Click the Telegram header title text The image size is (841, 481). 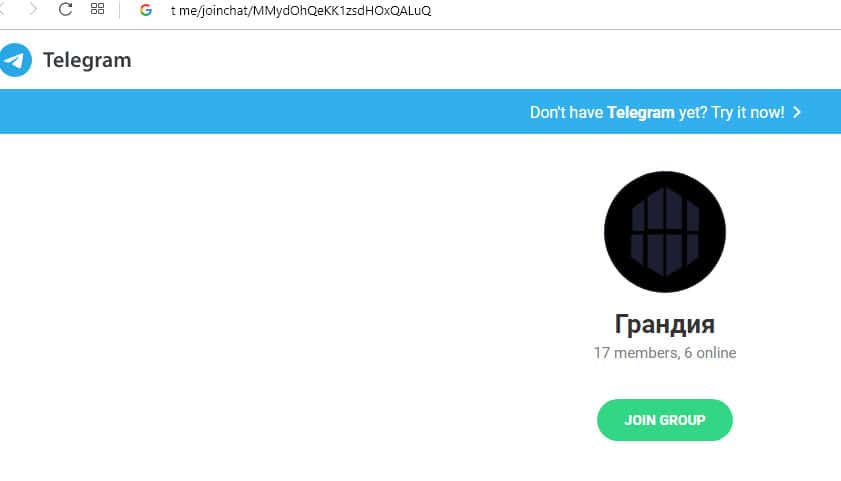tap(87, 60)
